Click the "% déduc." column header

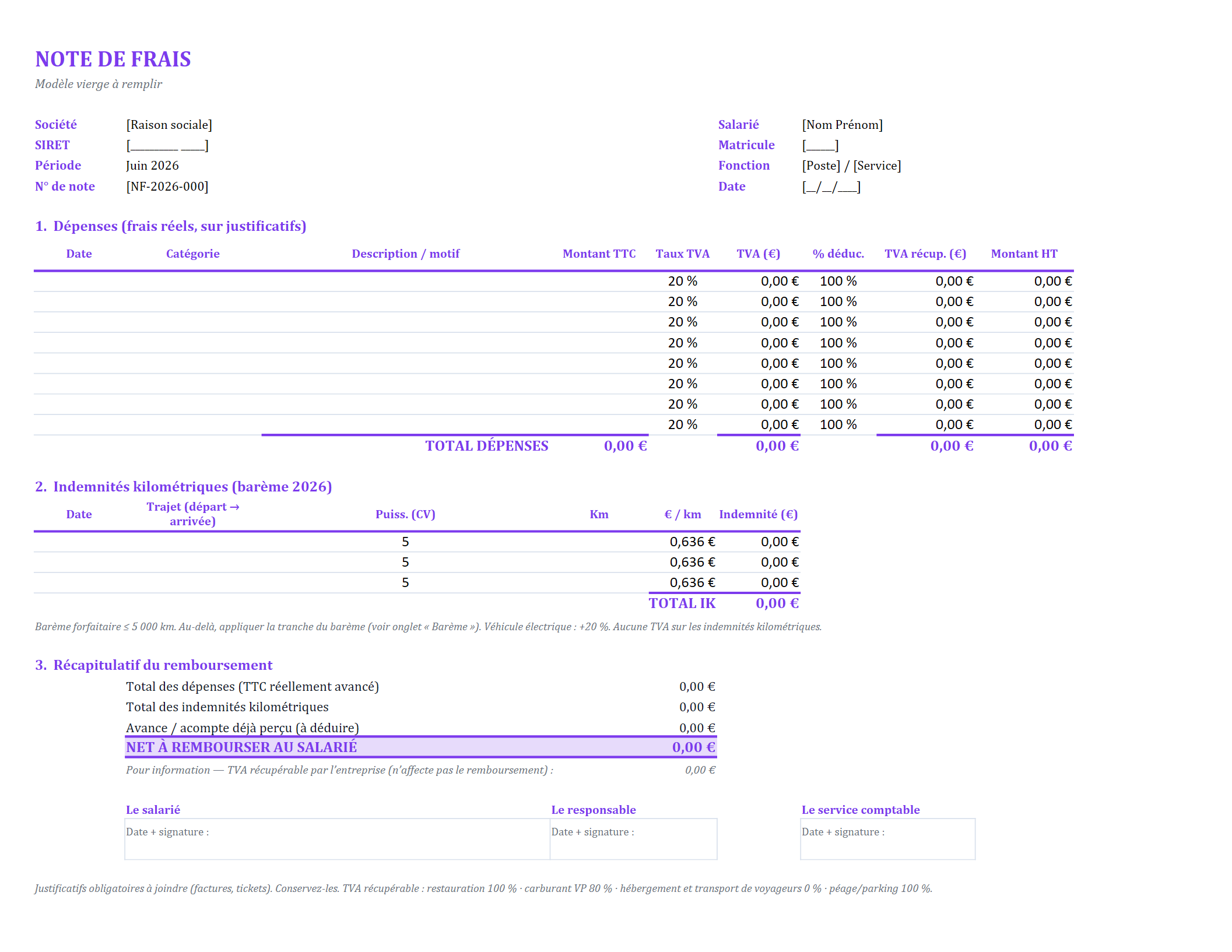coord(838,254)
